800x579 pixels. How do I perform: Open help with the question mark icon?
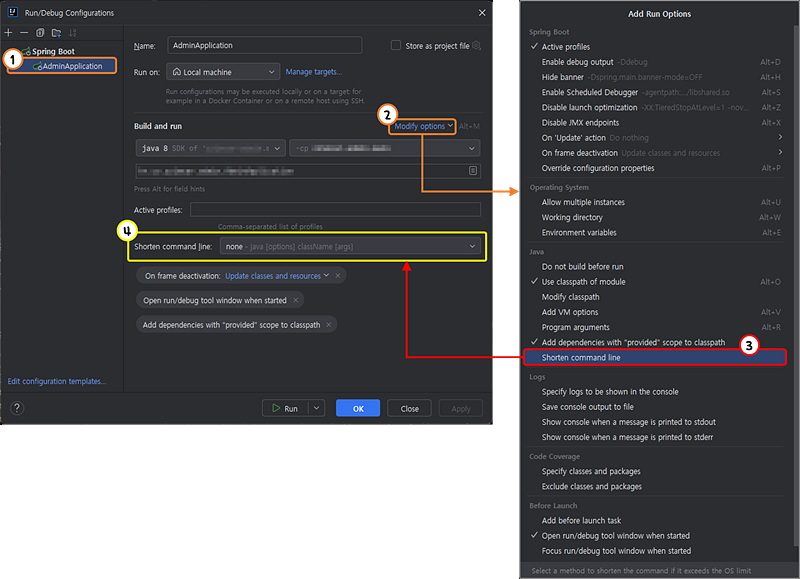[17, 408]
